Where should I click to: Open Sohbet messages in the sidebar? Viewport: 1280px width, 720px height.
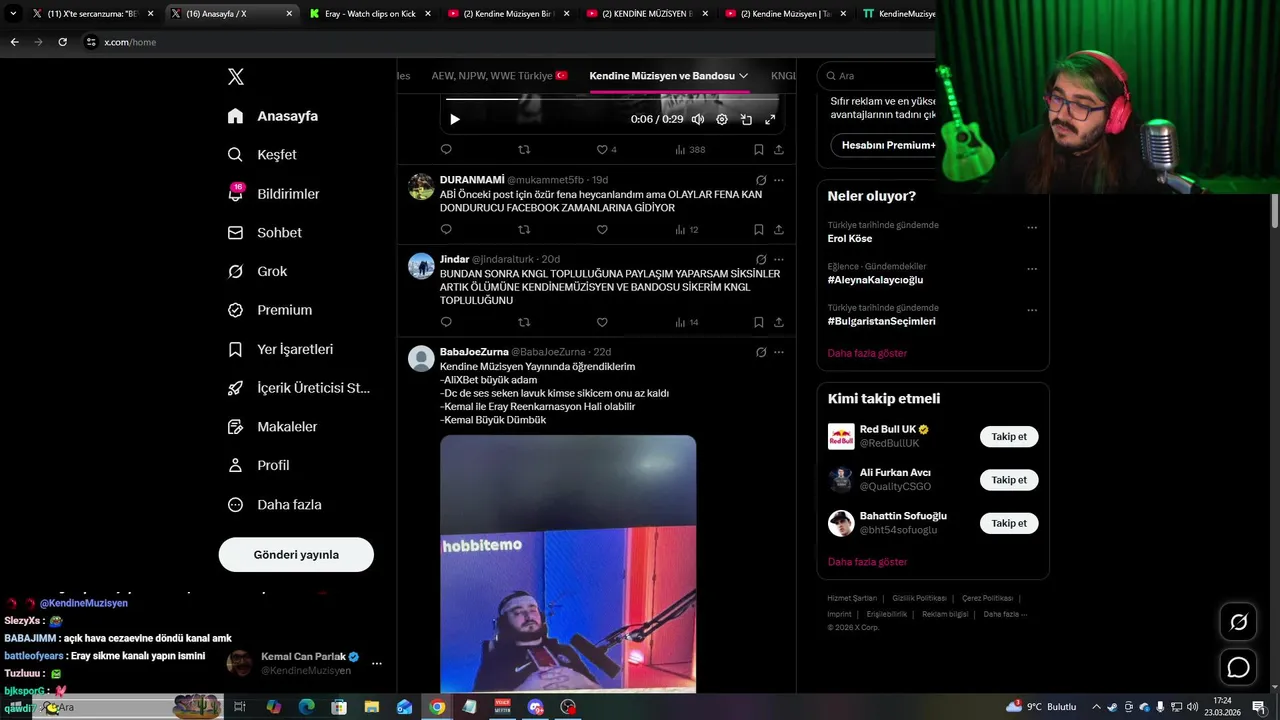tap(264, 232)
